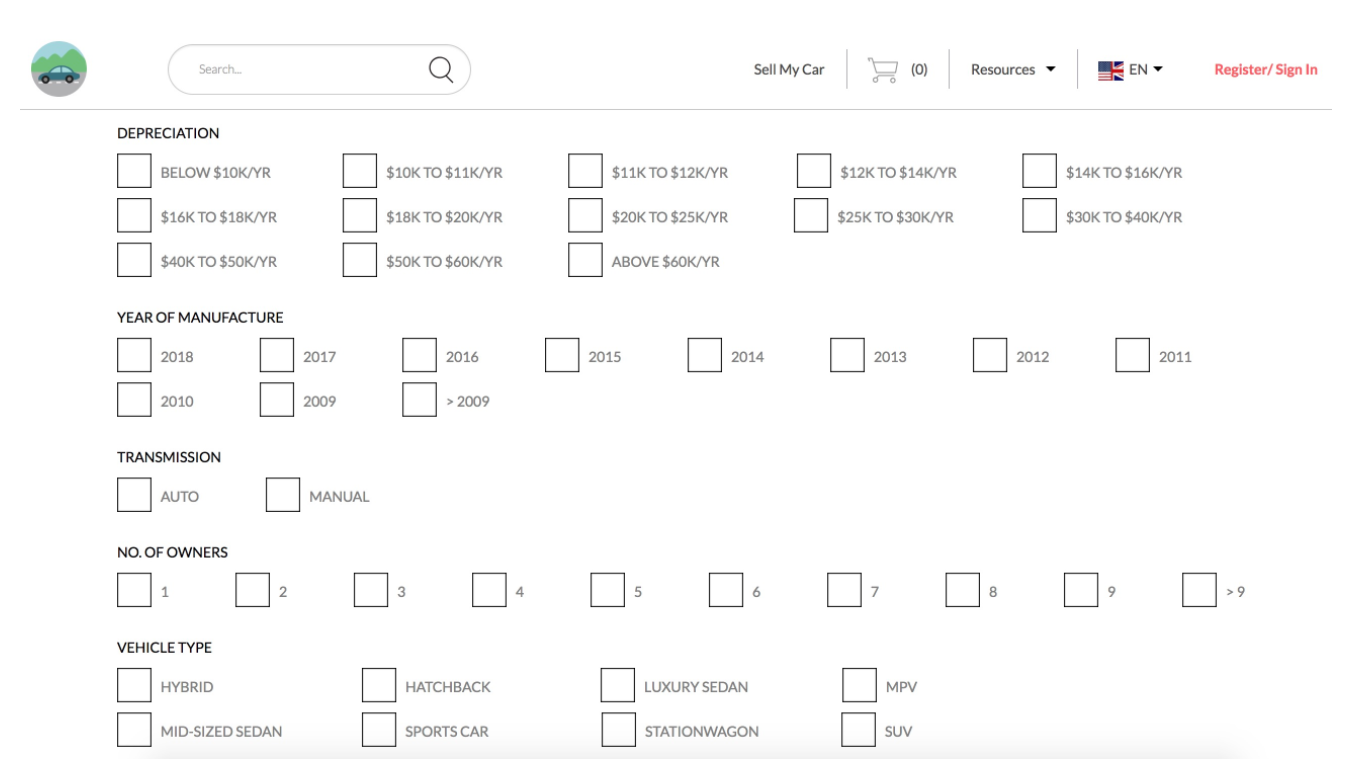Enable the SPORTS CAR filter

coord(379,730)
